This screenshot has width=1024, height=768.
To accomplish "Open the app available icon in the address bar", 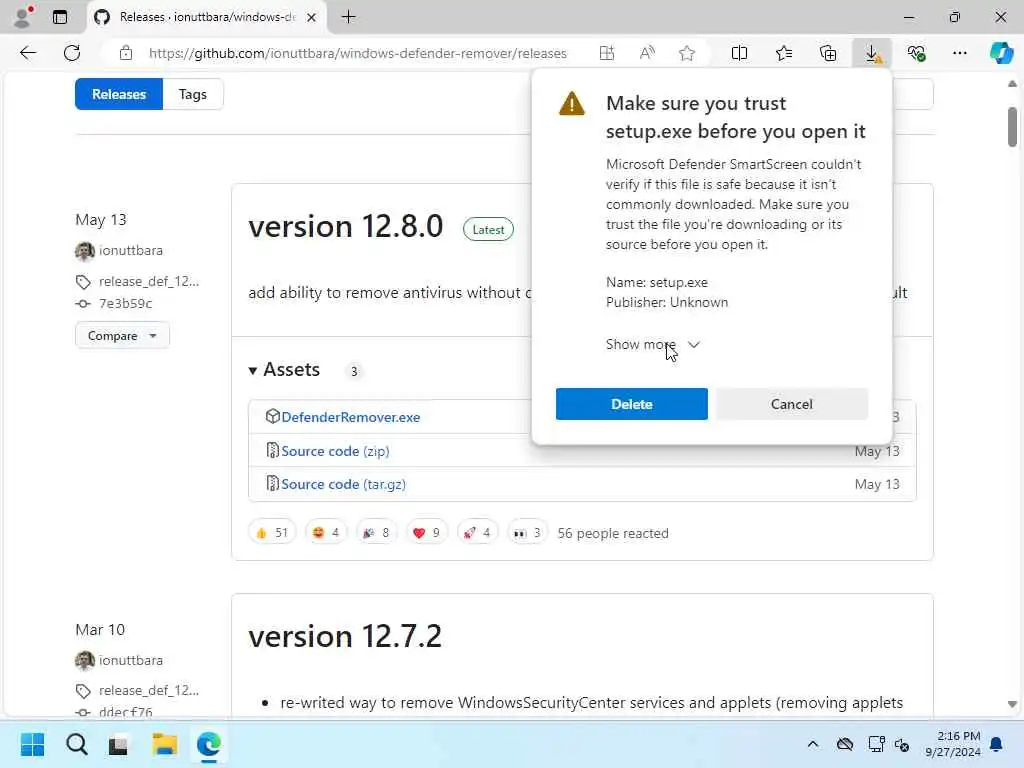I will point(607,53).
